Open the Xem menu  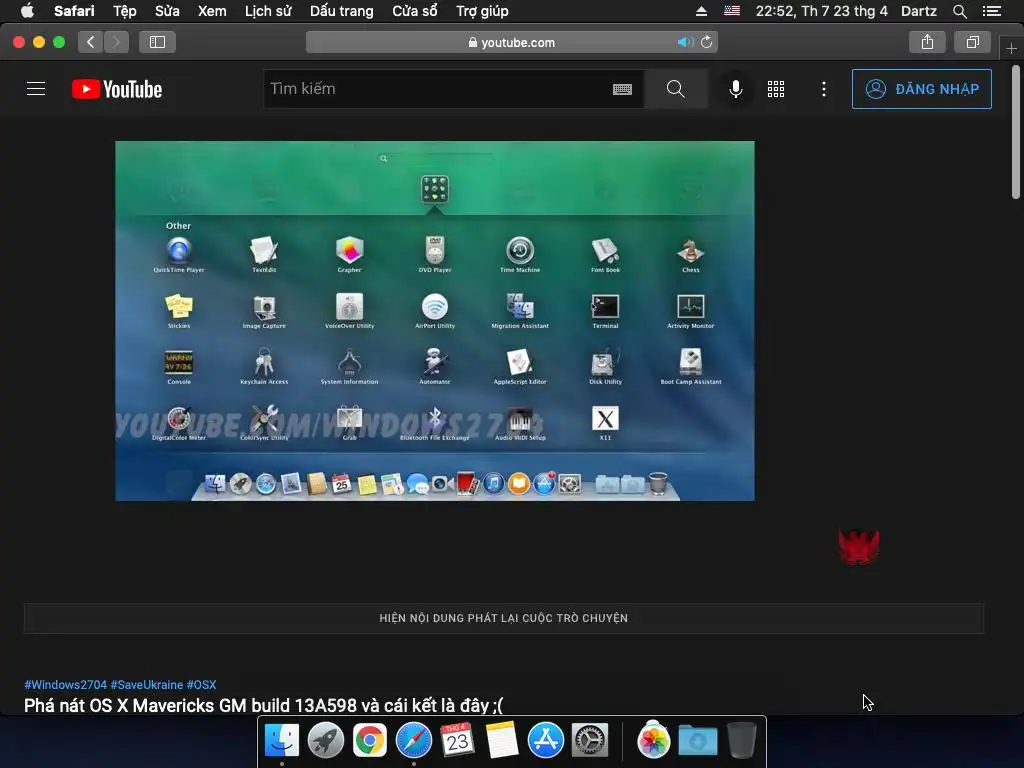[x=212, y=11]
